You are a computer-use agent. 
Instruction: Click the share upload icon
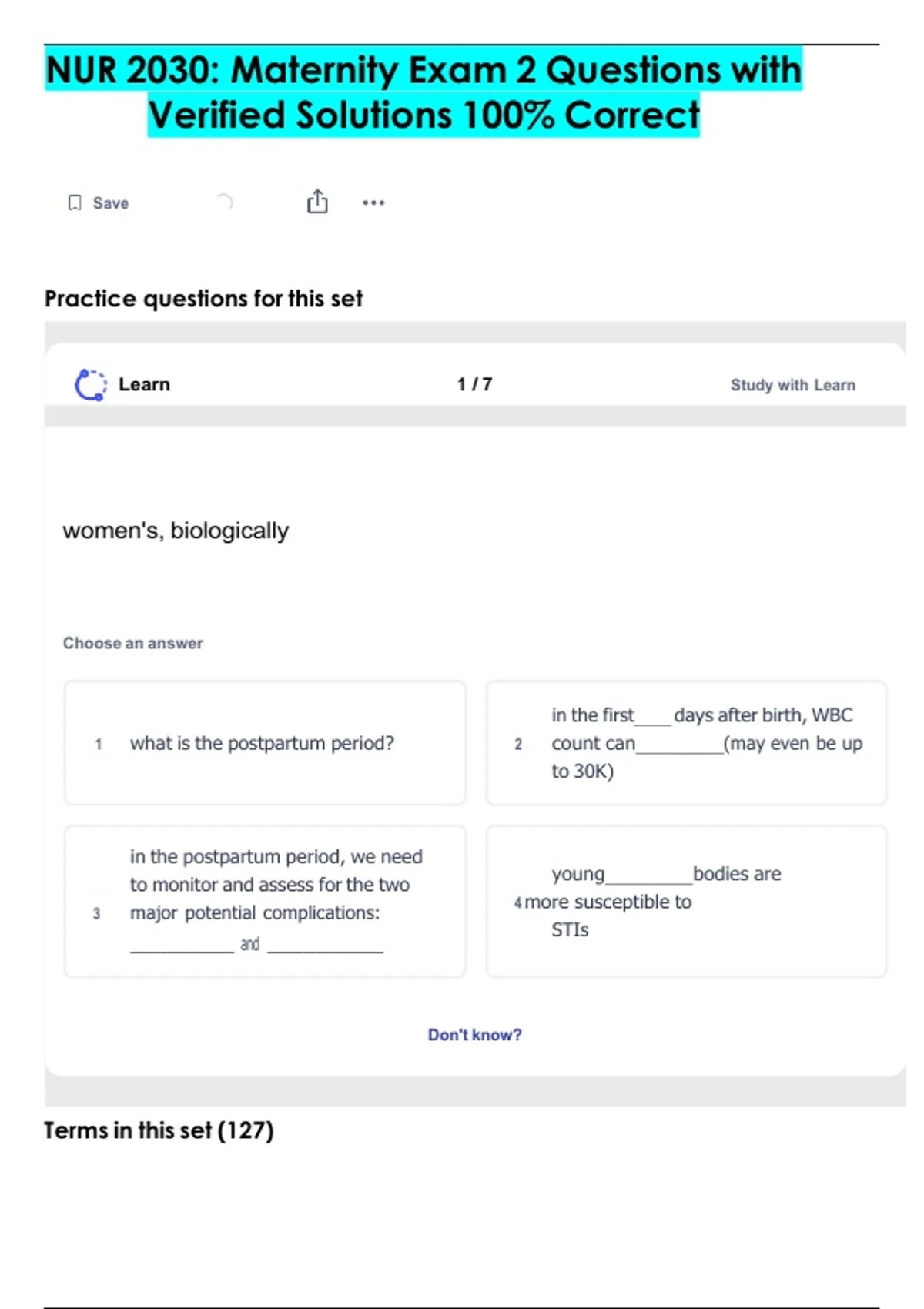(317, 202)
